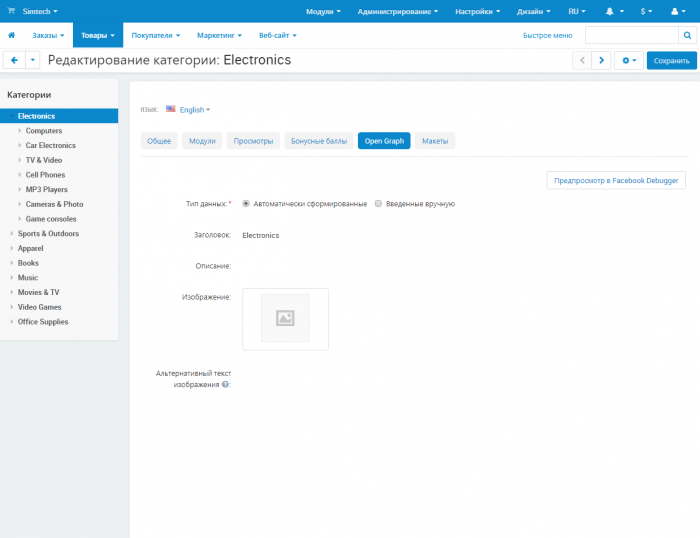Open the Маркетинг menu
700x538 pixels.
coord(219,35)
